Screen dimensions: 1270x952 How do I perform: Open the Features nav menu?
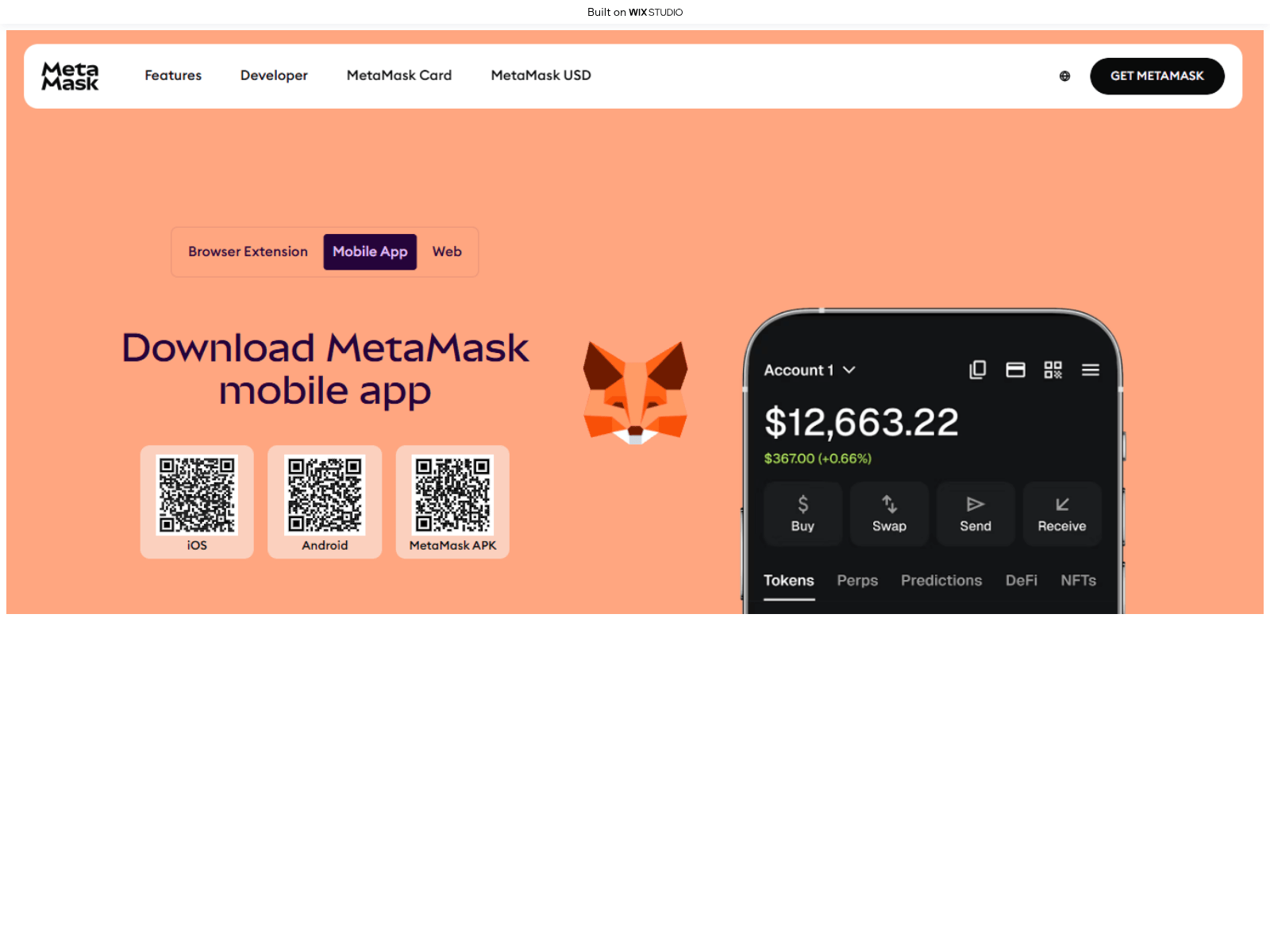click(173, 75)
